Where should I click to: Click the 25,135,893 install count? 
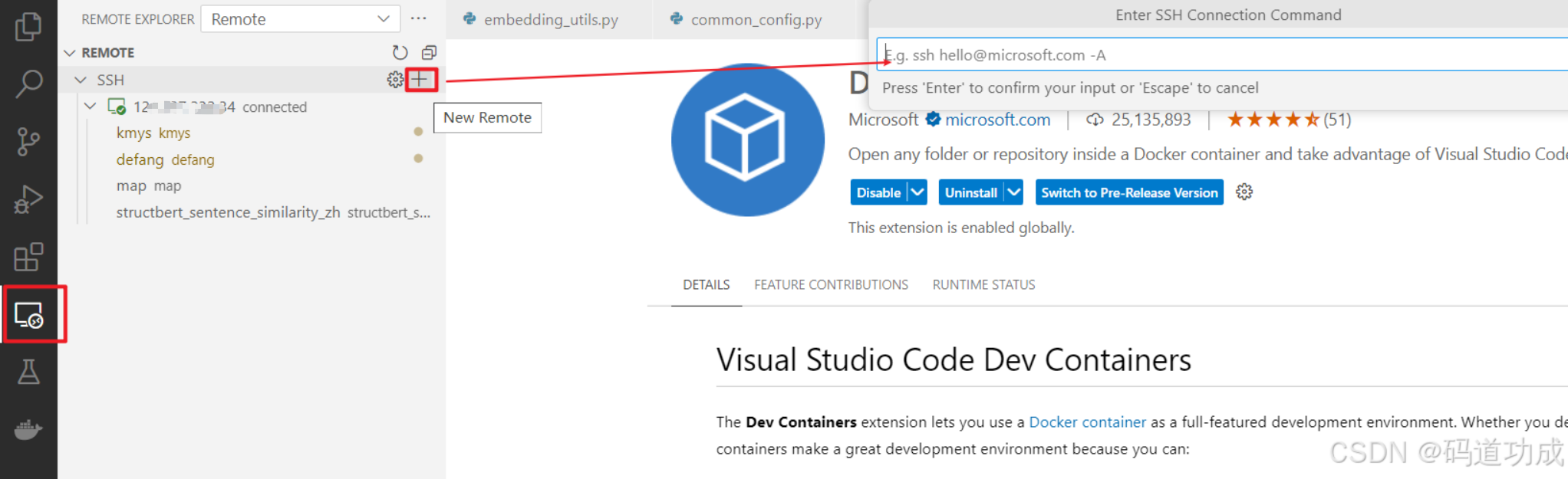click(1151, 120)
